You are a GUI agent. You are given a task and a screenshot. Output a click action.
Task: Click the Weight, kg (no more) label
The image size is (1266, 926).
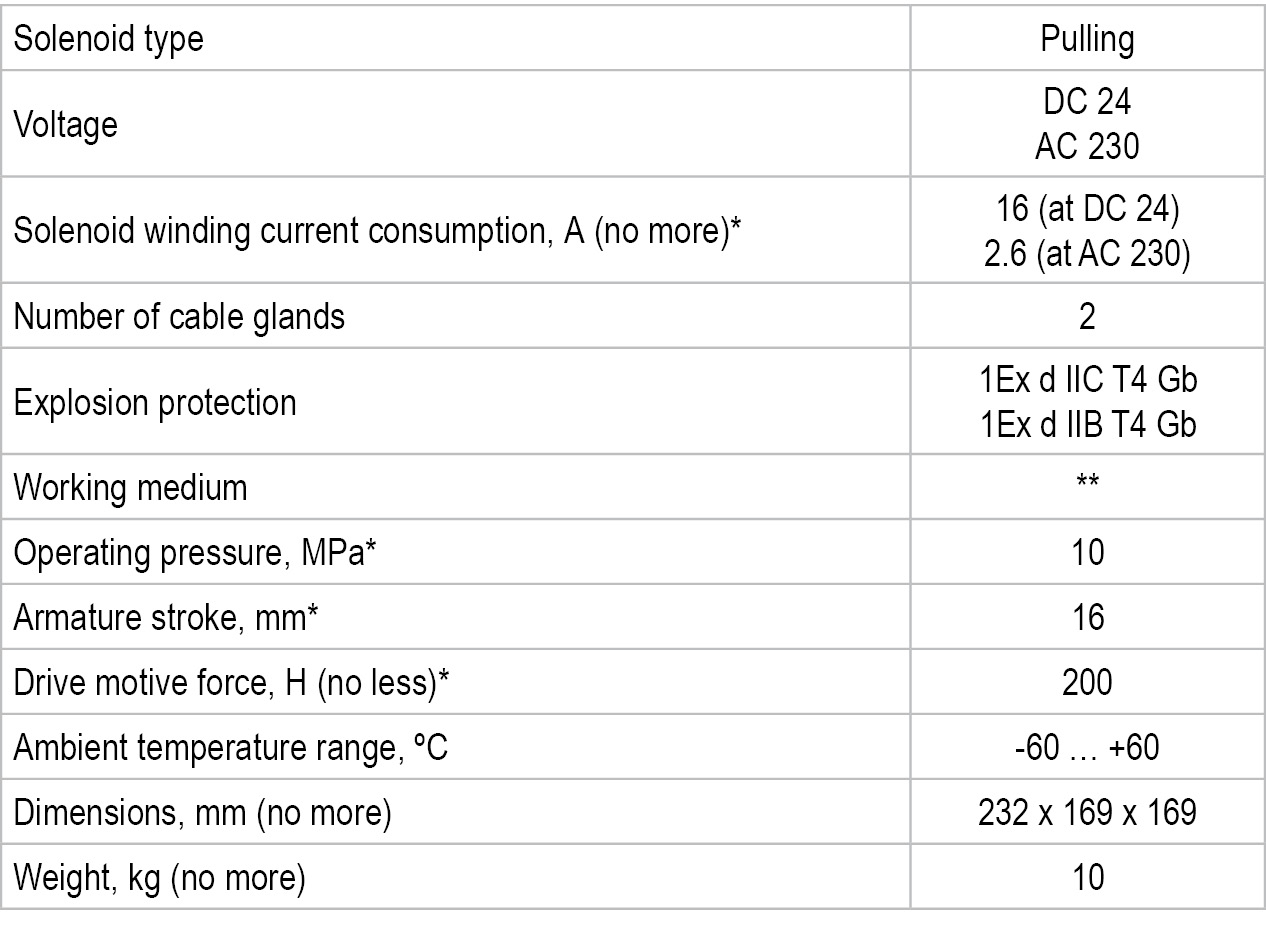pyautogui.click(x=159, y=878)
